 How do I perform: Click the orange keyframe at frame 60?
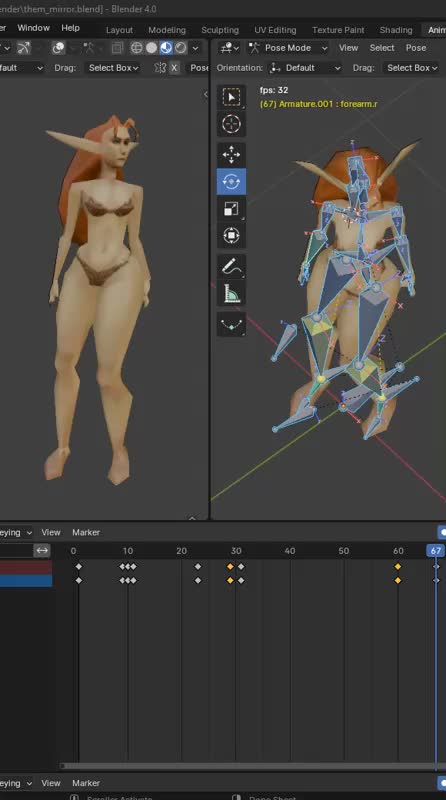[x=398, y=567]
